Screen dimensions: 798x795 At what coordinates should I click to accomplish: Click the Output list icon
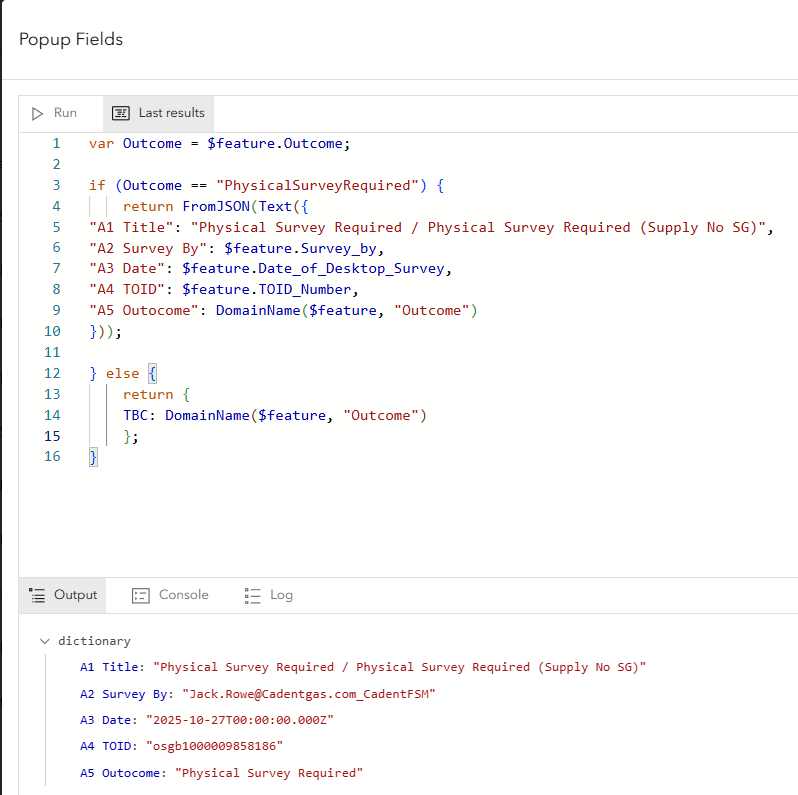click(x=37, y=595)
